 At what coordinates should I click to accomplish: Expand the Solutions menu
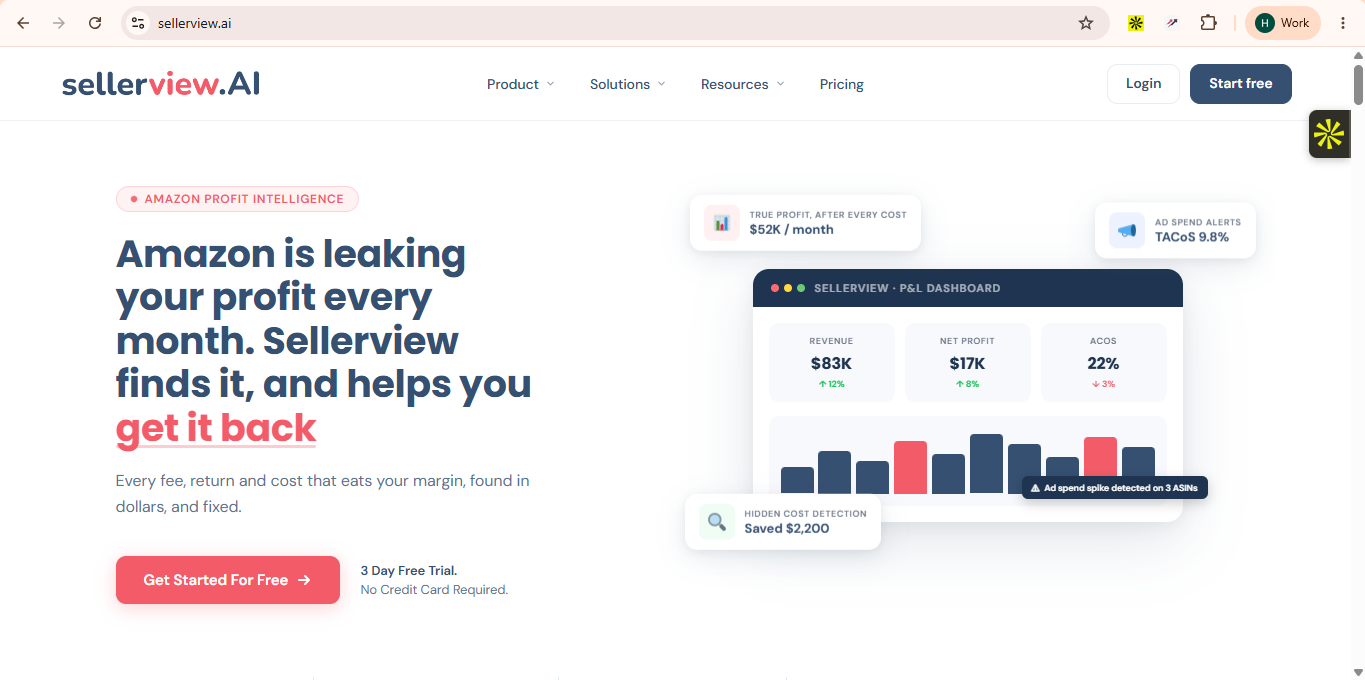[x=627, y=84]
